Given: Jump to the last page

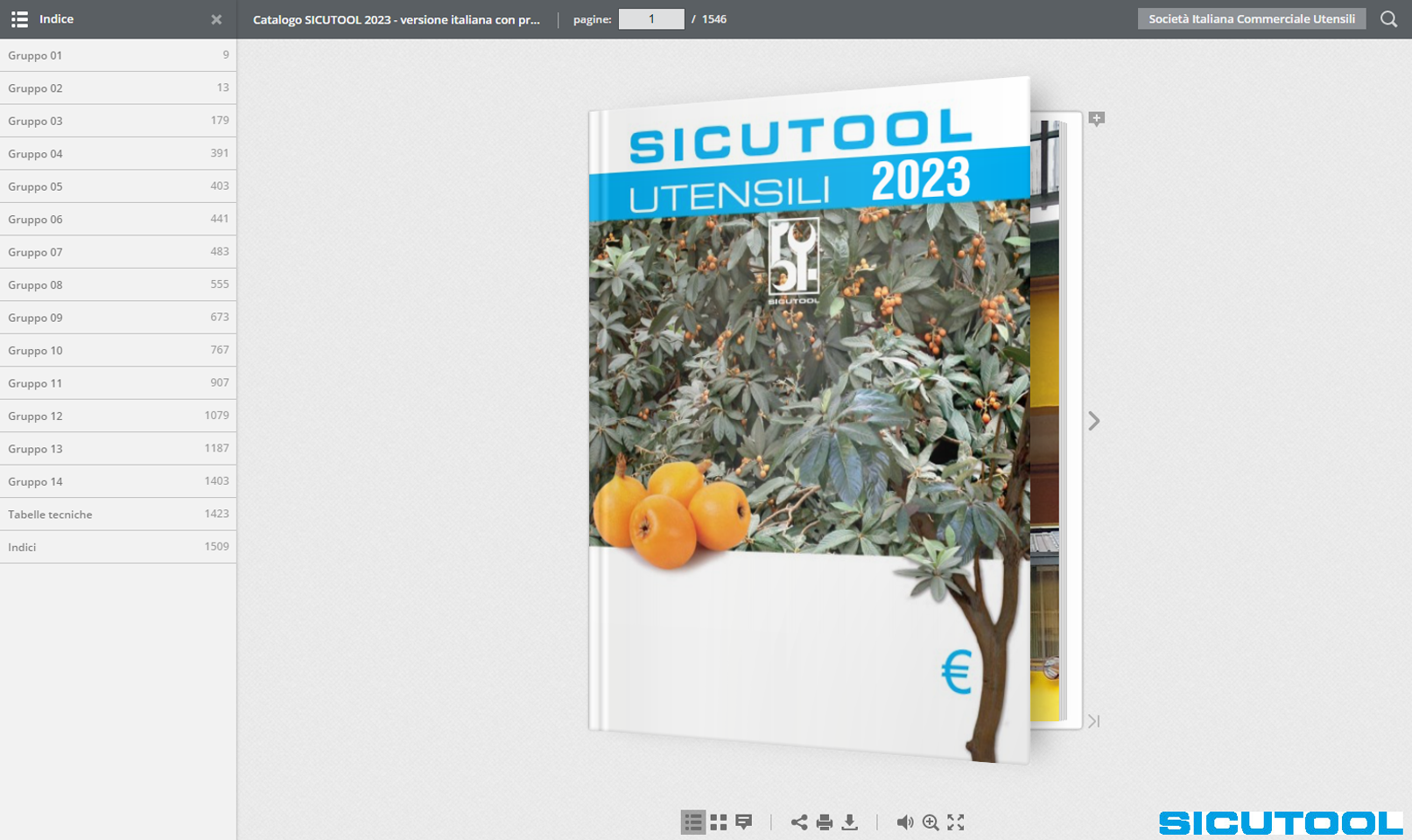Looking at the screenshot, I should tap(1093, 721).
